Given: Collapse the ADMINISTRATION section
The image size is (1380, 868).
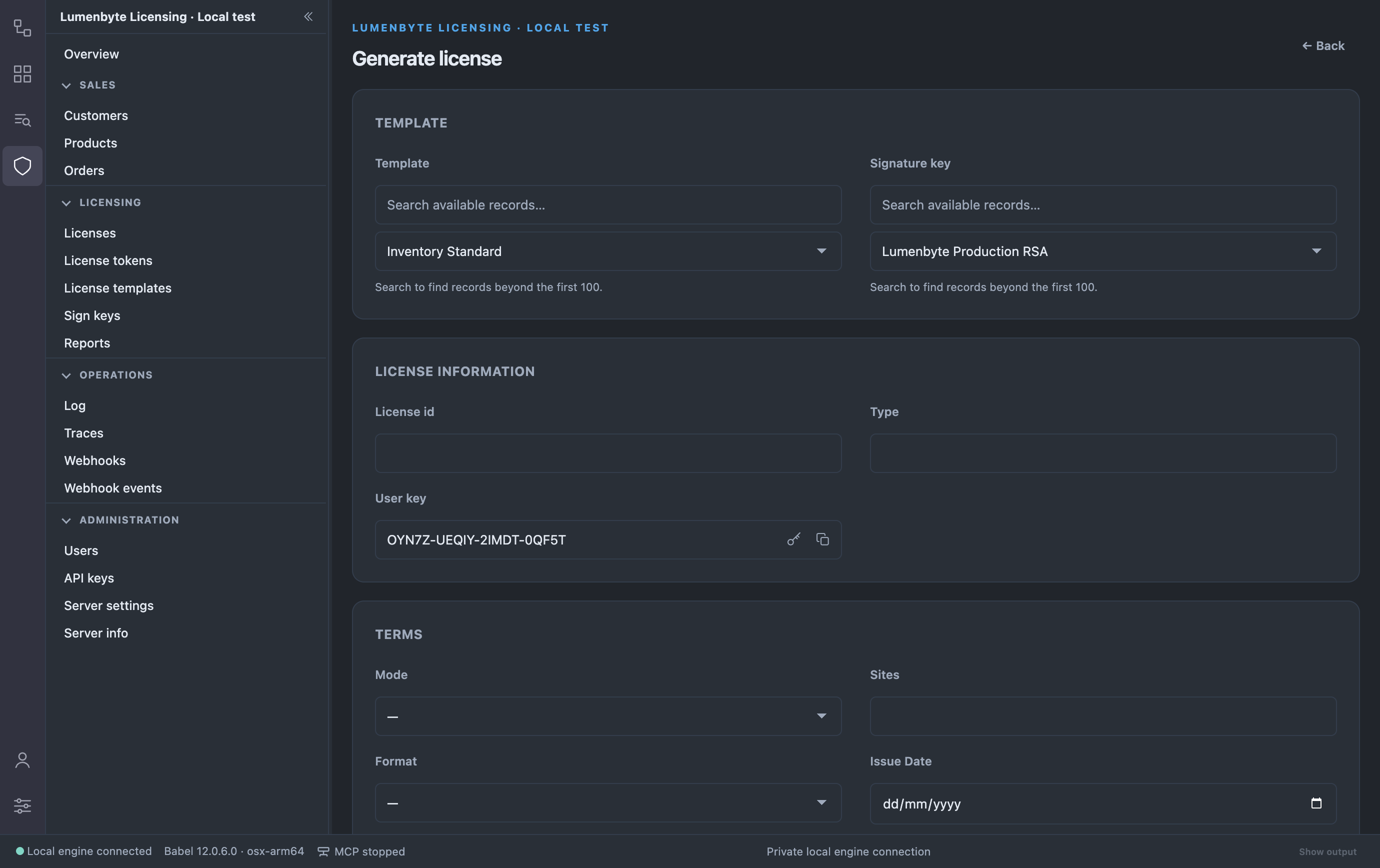Looking at the screenshot, I should (66, 520).
